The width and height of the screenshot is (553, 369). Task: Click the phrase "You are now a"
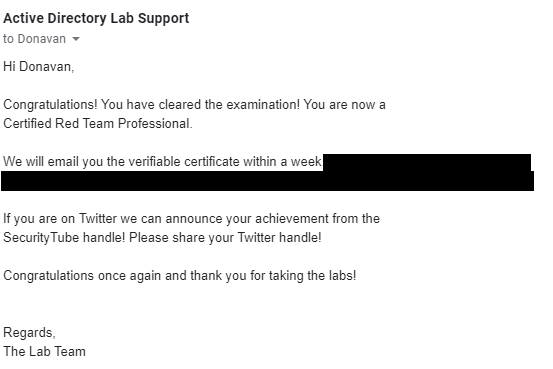(x=344, y=105)
